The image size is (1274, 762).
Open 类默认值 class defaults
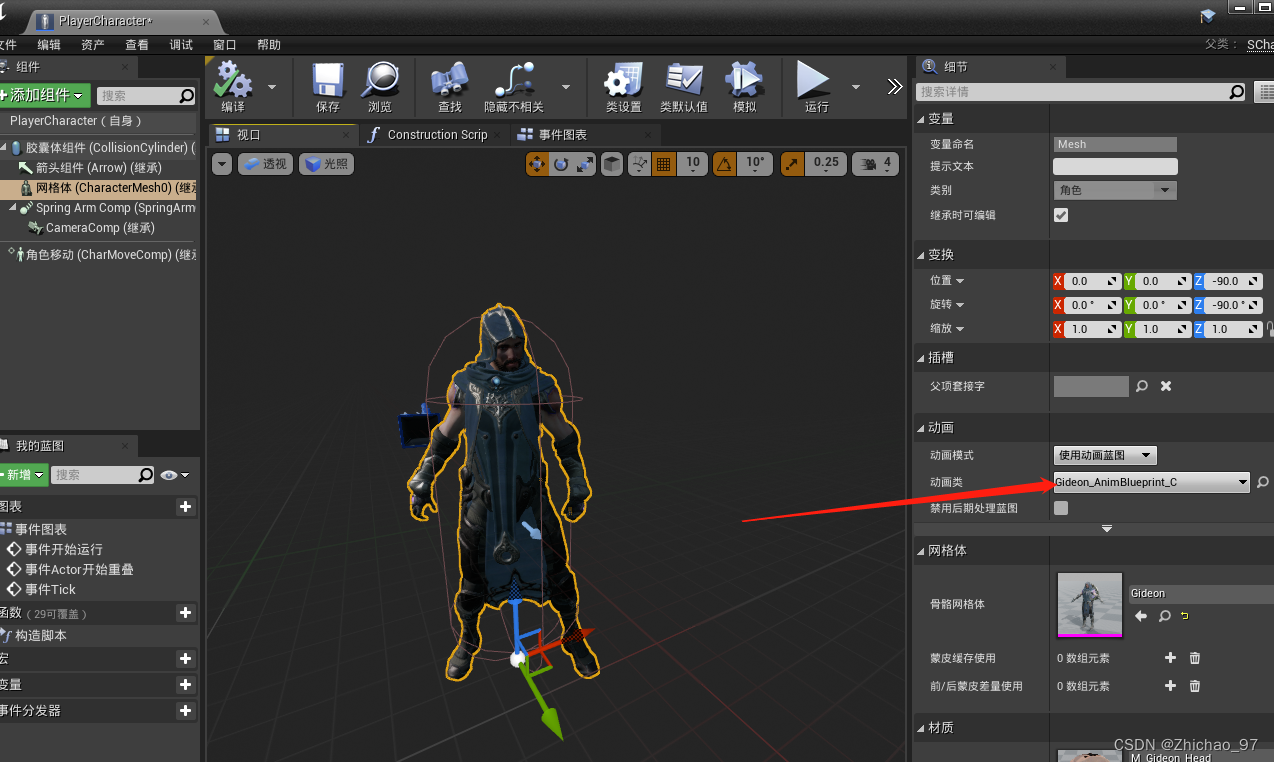pyautogui.click(x=684, y=87)
